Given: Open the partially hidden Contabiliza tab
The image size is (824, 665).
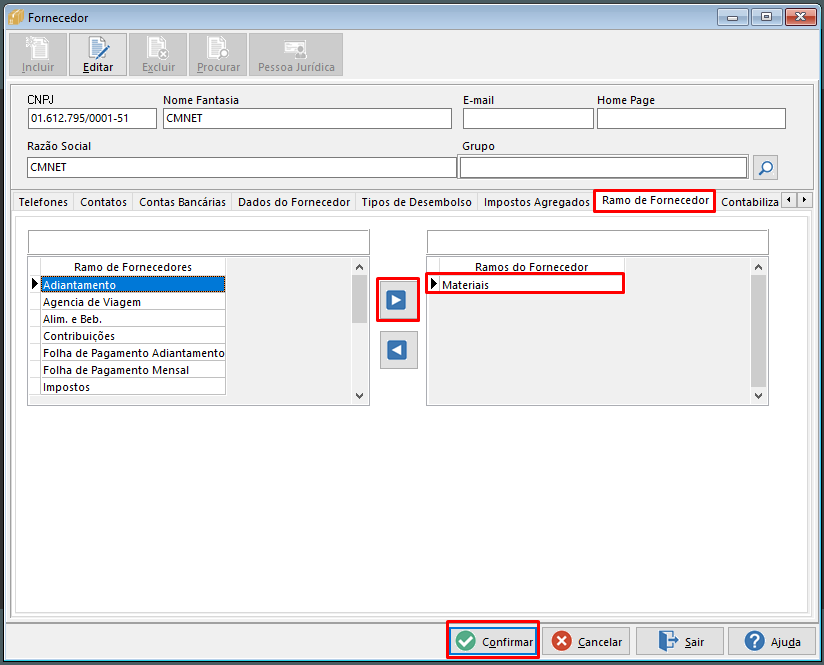Looking at the screenshot, I should coord(749,202).
